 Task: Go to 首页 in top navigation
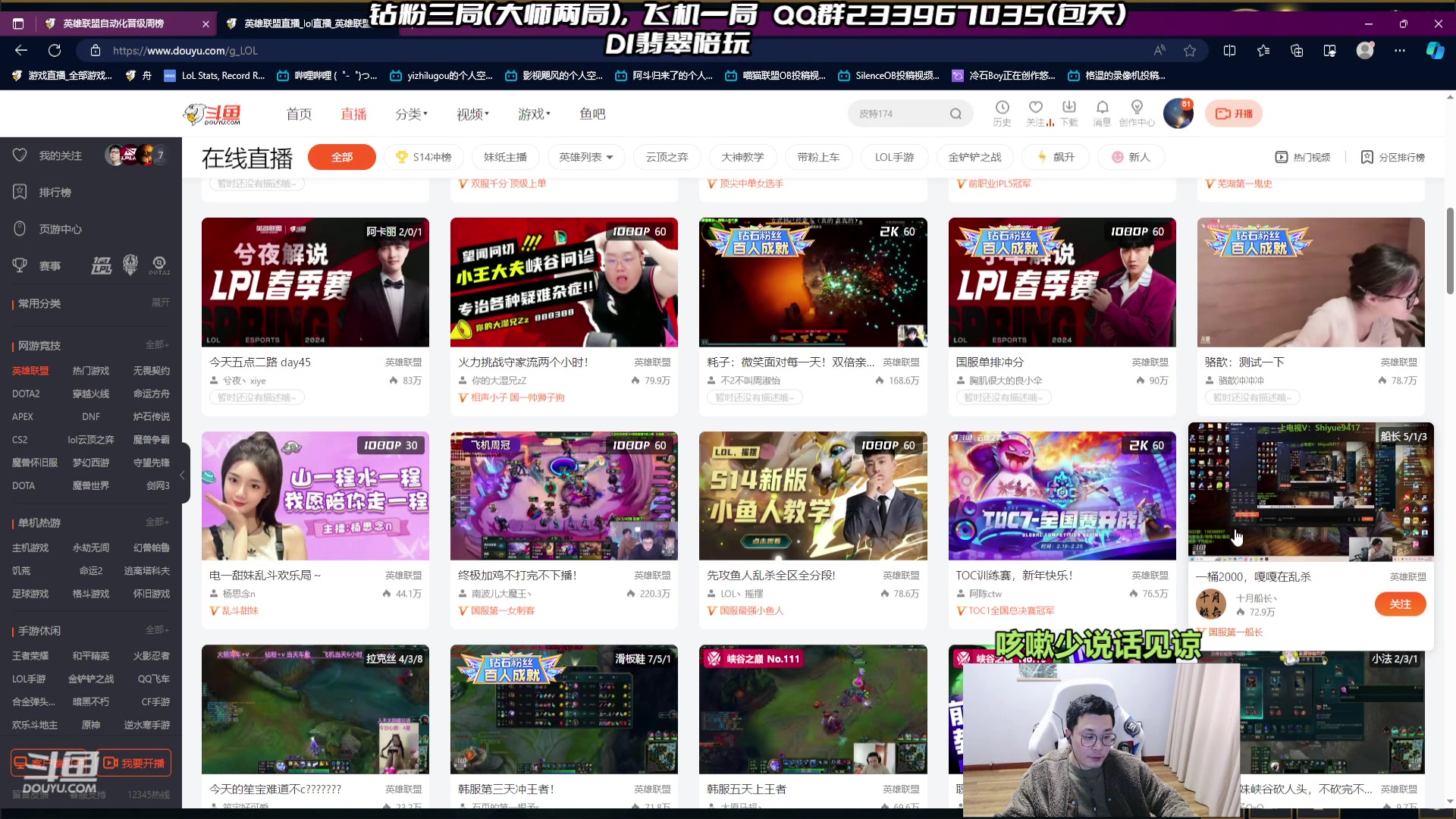pyautogui.click(x=299, y=114)
